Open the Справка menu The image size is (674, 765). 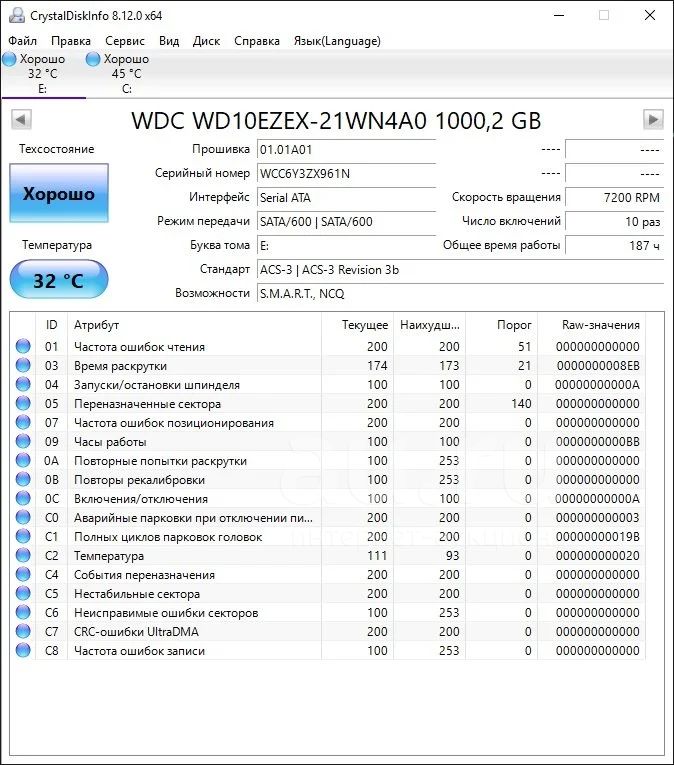[257, 41]
